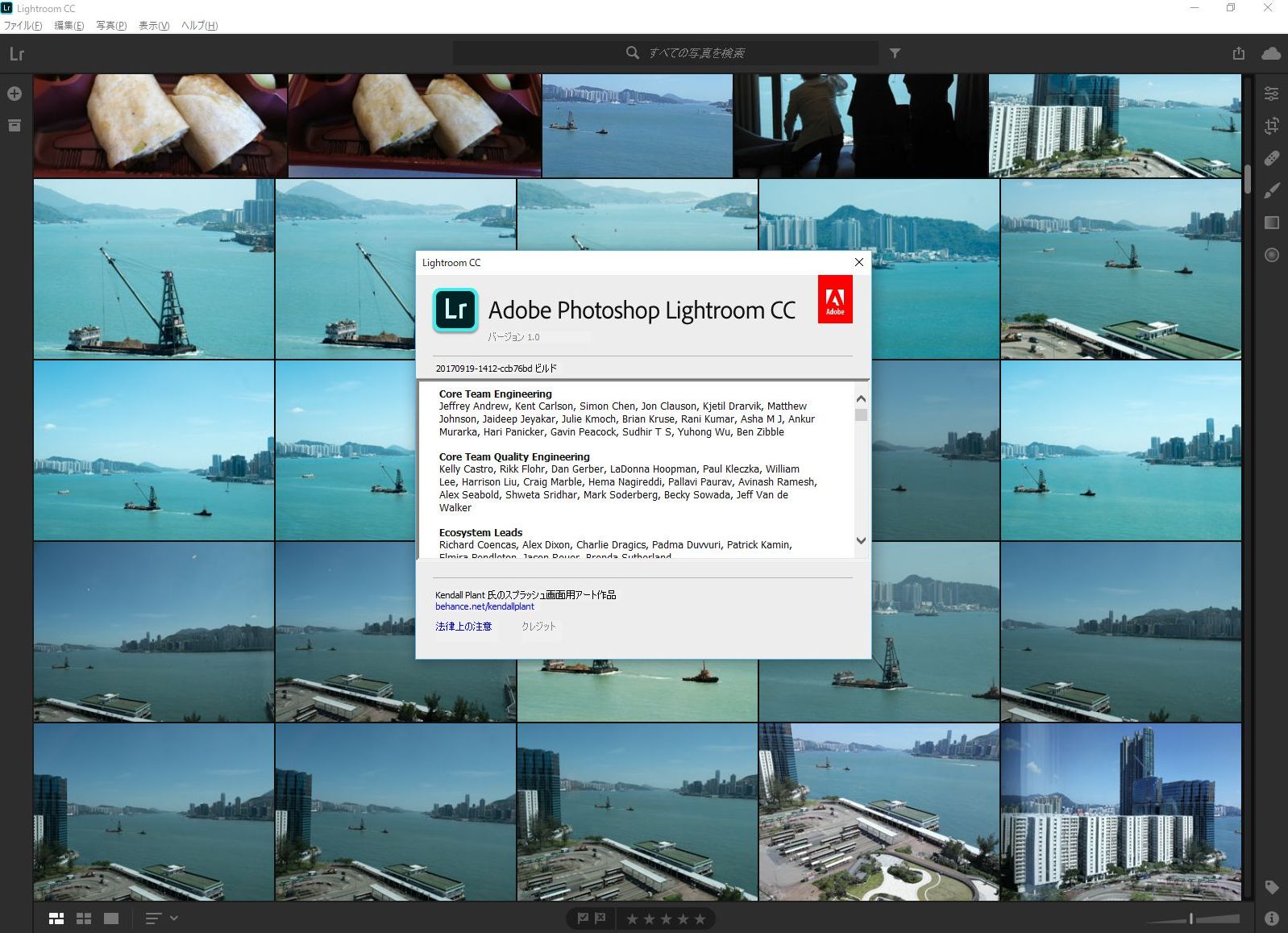The height and width of the screenshot is (933, 1288).
Task: Open the ヘルプ menu
Action: point(200,26)
